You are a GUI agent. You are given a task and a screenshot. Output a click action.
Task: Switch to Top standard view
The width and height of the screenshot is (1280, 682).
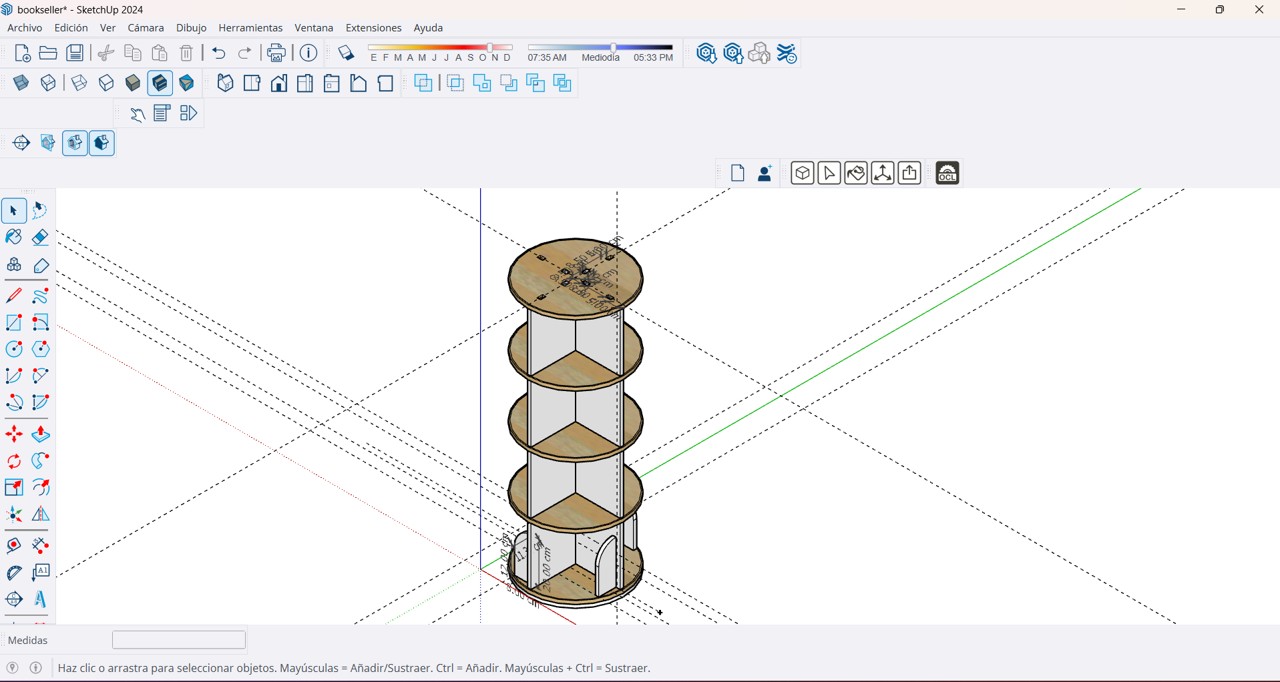(x=252, y=83)
